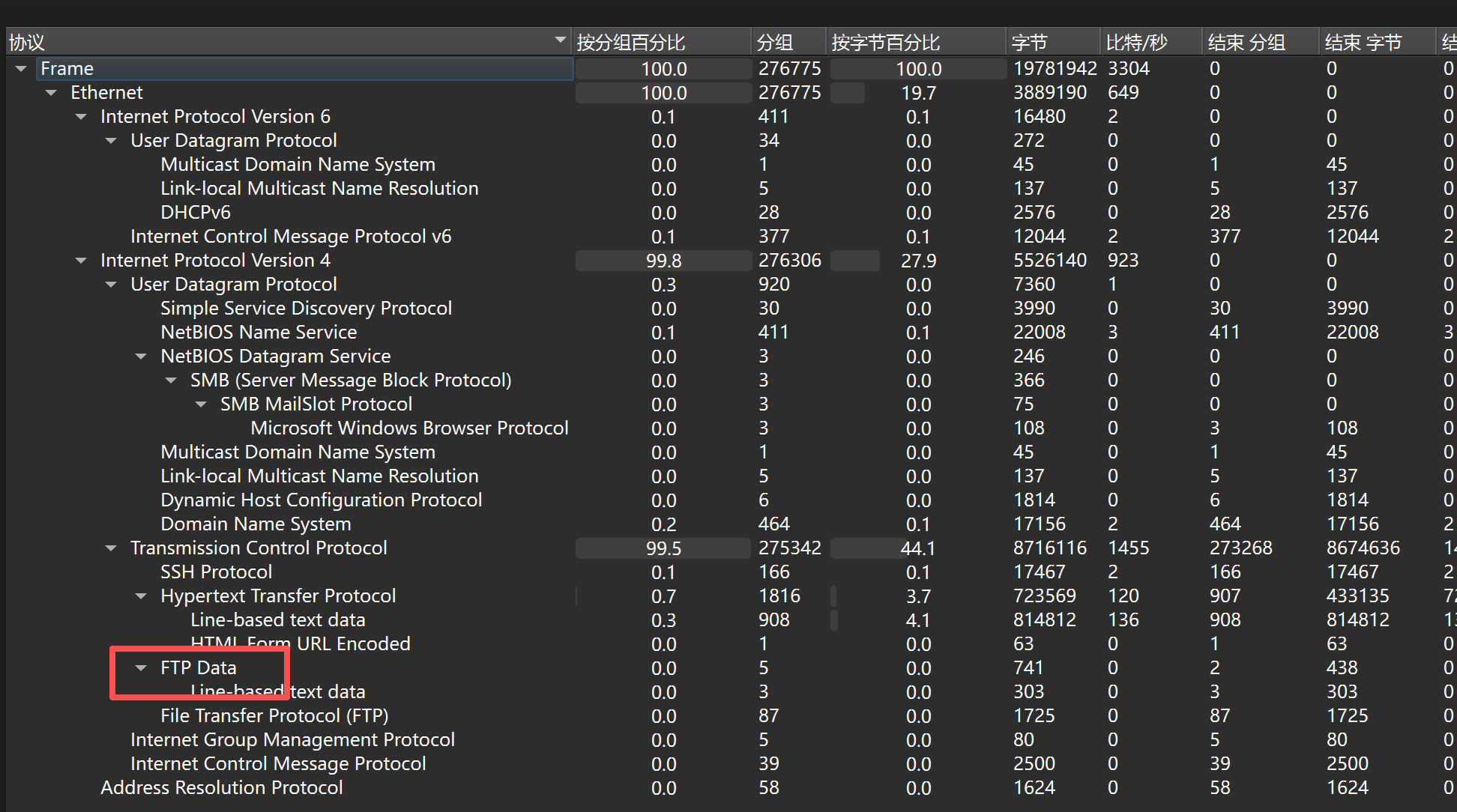Image resolution: width=1457 pixels, height=812 pixels.
Task: Collapse the Hypertext Transfer Protocol node
Action: 141,596
